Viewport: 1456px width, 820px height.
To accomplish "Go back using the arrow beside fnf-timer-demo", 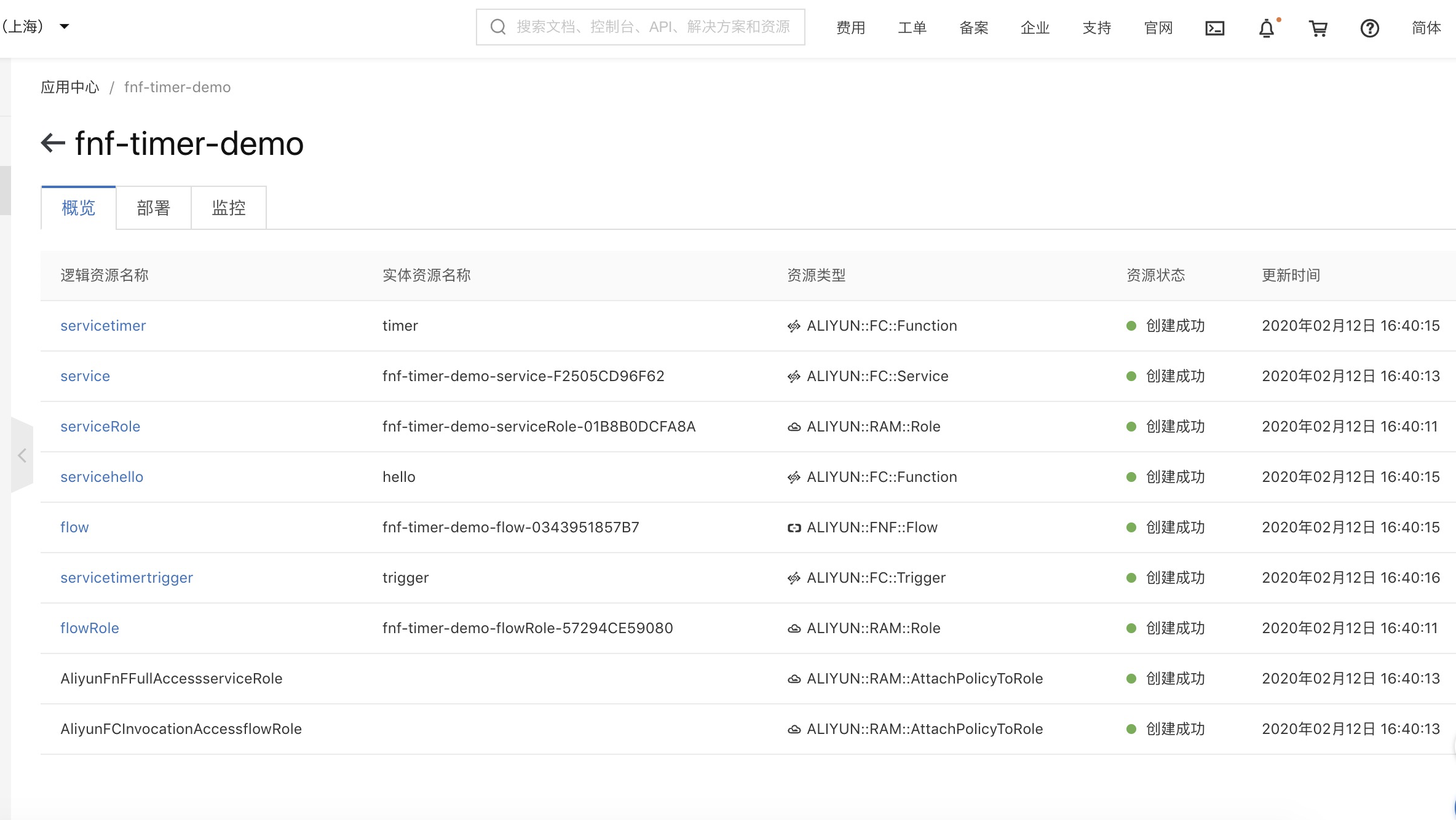I will (x=53, y=143).
